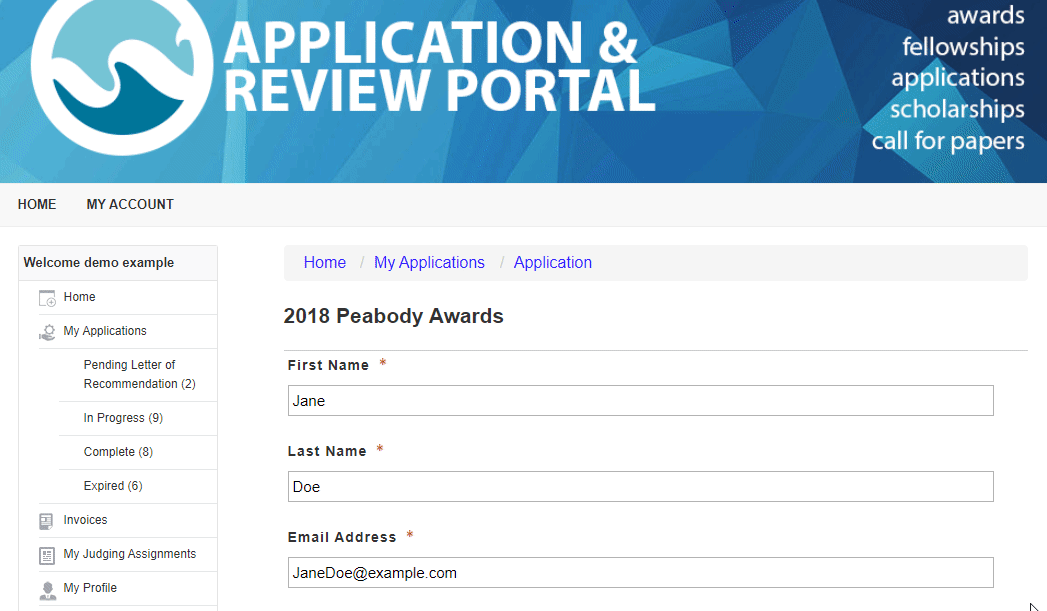
Task: Select Home in the sidebar
Action: [x=79, y=296]
